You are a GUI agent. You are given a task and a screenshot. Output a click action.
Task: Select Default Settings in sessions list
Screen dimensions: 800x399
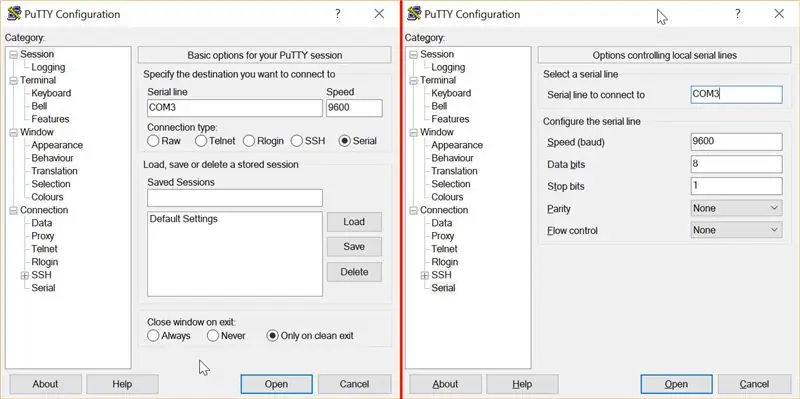pos(184,219)
